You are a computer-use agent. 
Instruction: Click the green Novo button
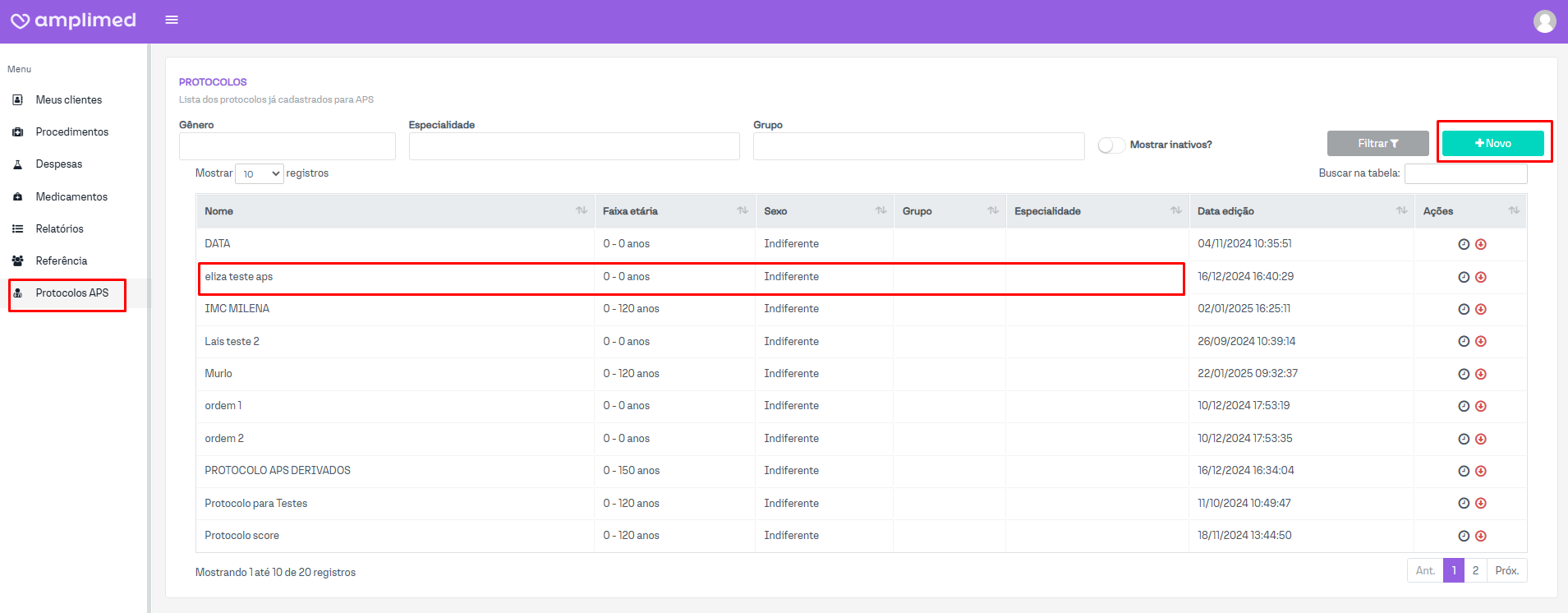click(x=1492, y=143)
